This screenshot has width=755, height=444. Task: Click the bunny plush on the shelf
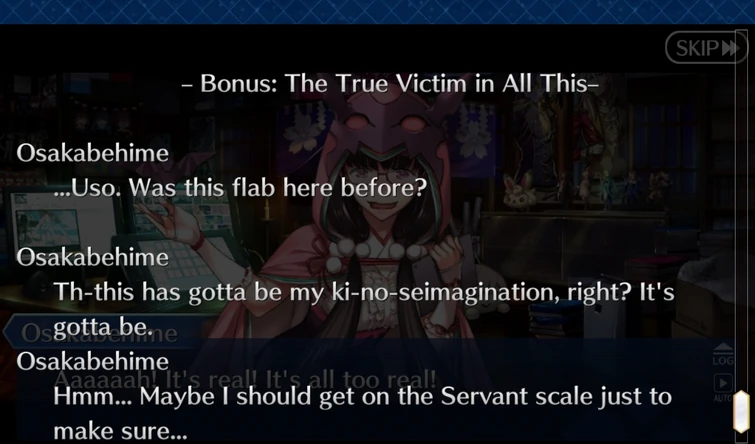[520, 192]
